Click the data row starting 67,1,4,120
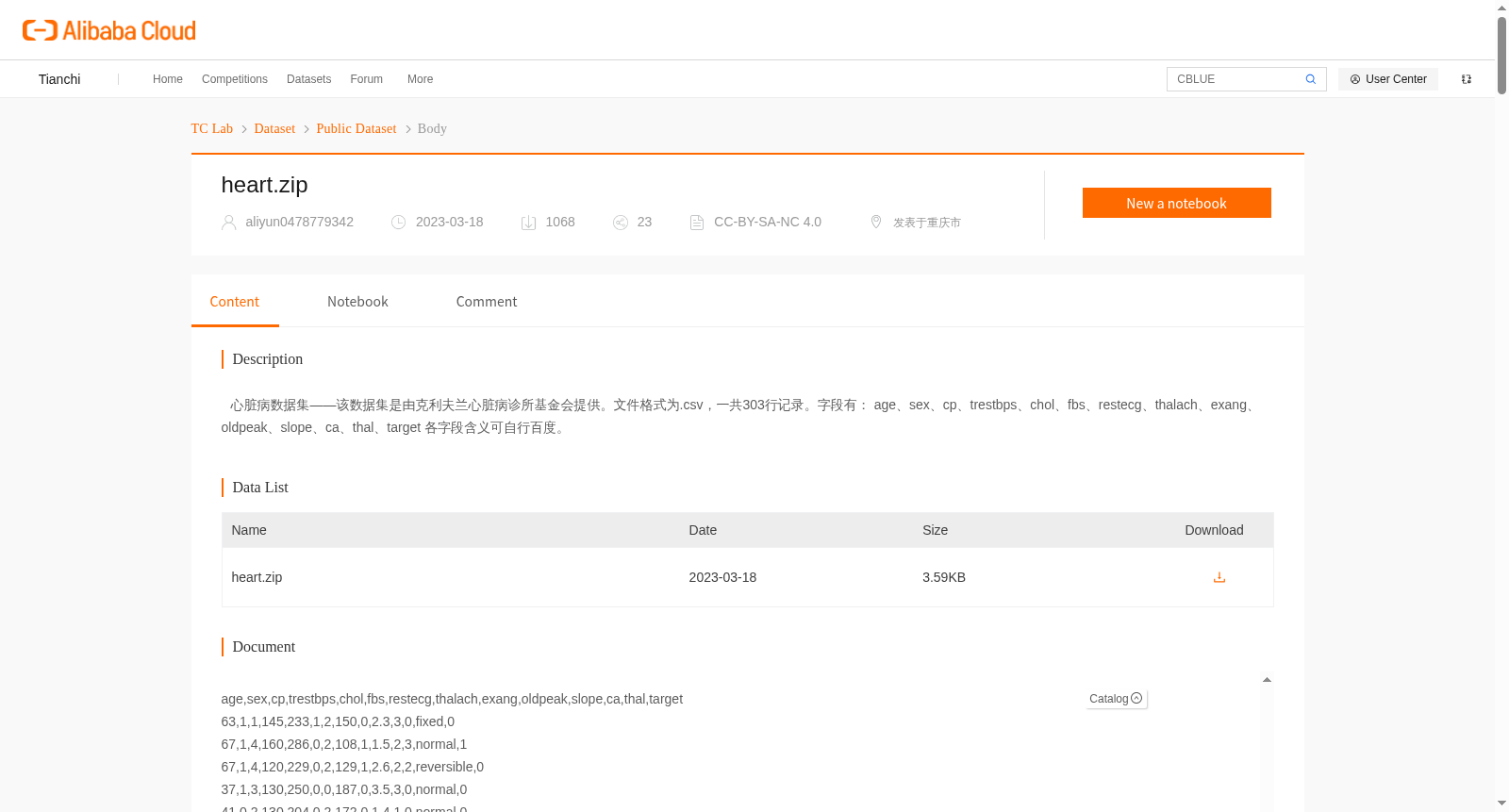 [353, 767]
